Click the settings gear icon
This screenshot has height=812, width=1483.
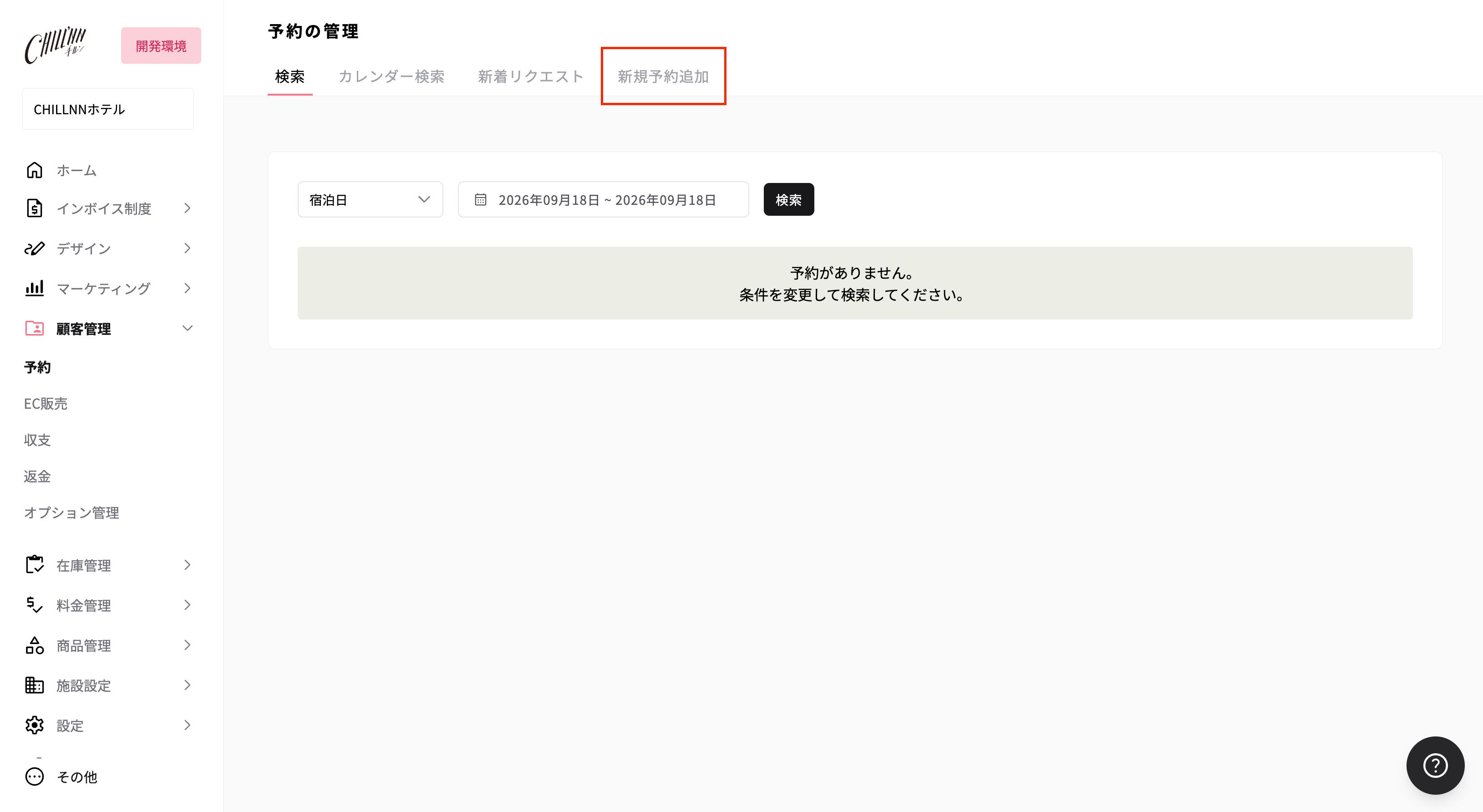[x=35, y=726]
